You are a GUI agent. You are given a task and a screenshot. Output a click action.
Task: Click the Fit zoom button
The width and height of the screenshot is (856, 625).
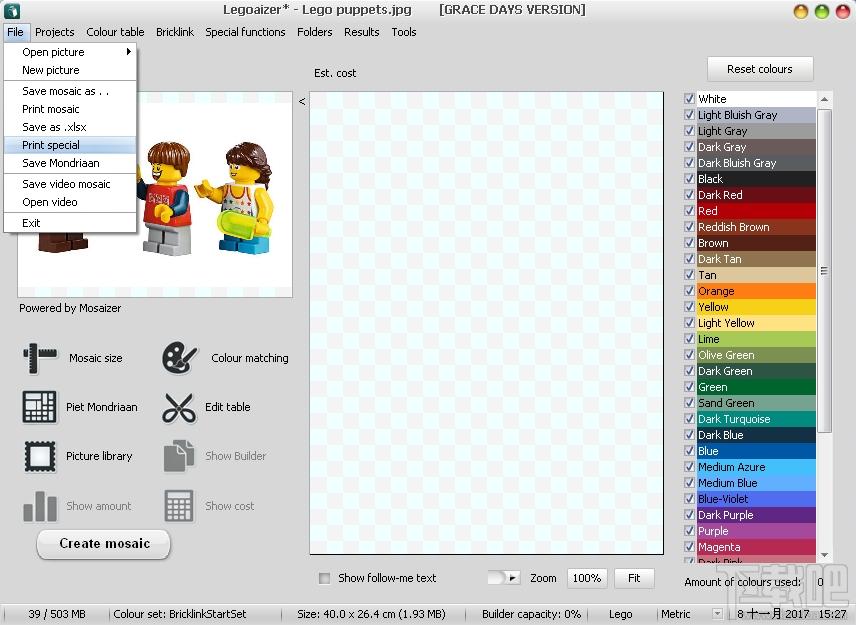[x=634, y=578]
